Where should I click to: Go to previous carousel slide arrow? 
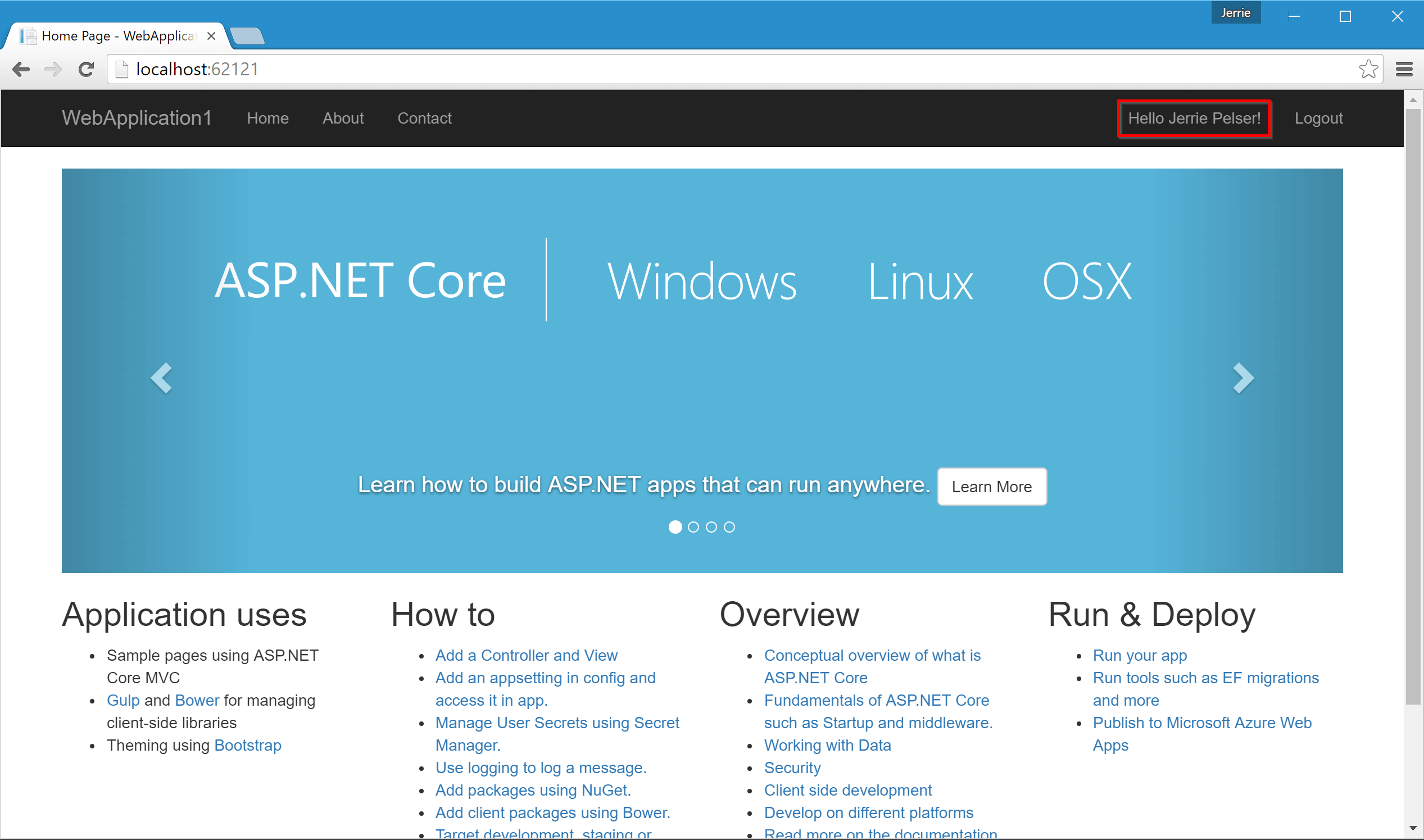161,378
